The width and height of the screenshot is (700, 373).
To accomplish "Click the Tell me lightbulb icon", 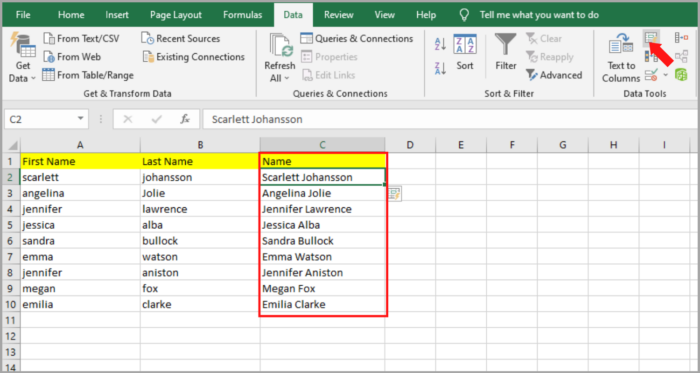I will pyautogui.click(x=465, y=15).
